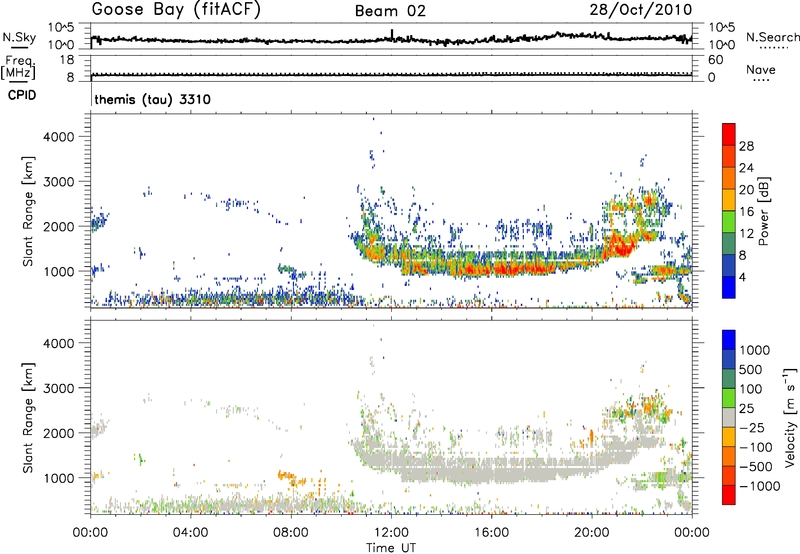
Task: Click the frequency trace line in Freq panel
Action: (391, 75)
